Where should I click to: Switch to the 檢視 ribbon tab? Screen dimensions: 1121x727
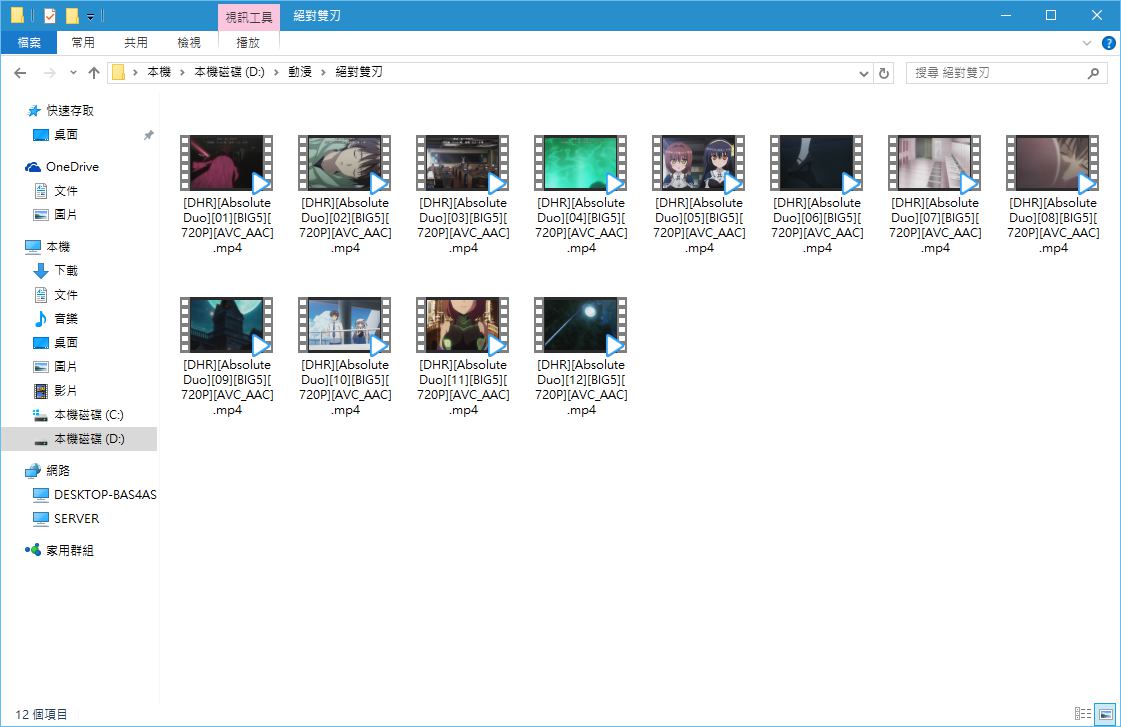tap(188, 43)
